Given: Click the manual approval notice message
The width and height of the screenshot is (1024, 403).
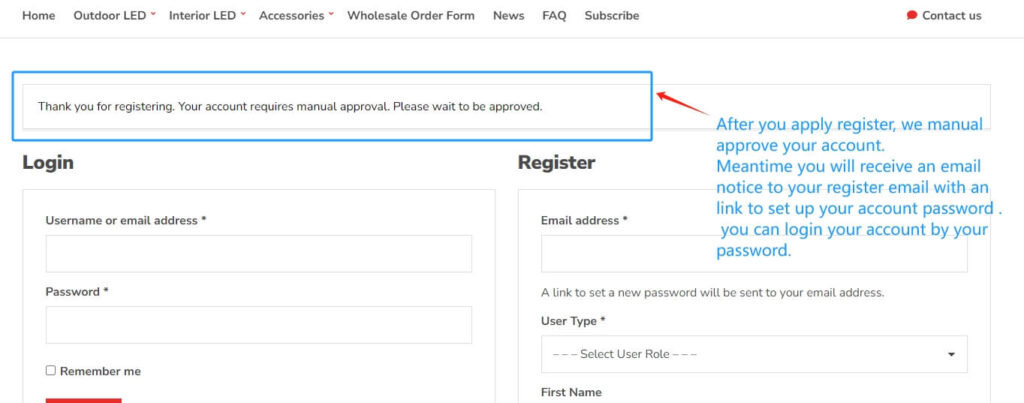Looking at the screenshot, I should click(290, 106).
